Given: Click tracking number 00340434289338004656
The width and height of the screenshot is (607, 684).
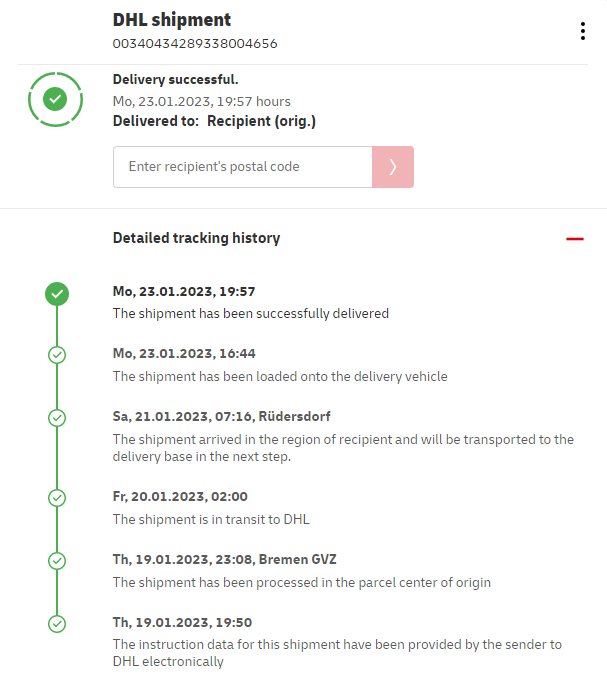Looking at the screenshot, I should tap(195, 44).
